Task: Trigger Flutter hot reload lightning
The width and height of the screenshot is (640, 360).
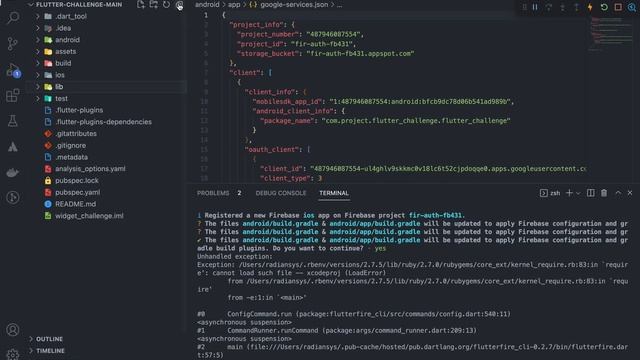Action: (x=590, y=7)
